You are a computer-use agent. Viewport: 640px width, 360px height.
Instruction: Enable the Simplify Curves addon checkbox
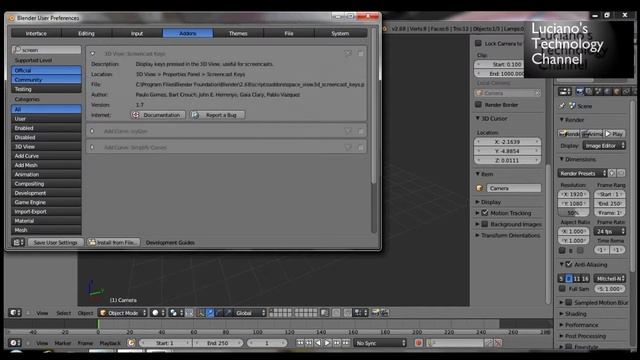pyautogui.click(x=360, y=147)
